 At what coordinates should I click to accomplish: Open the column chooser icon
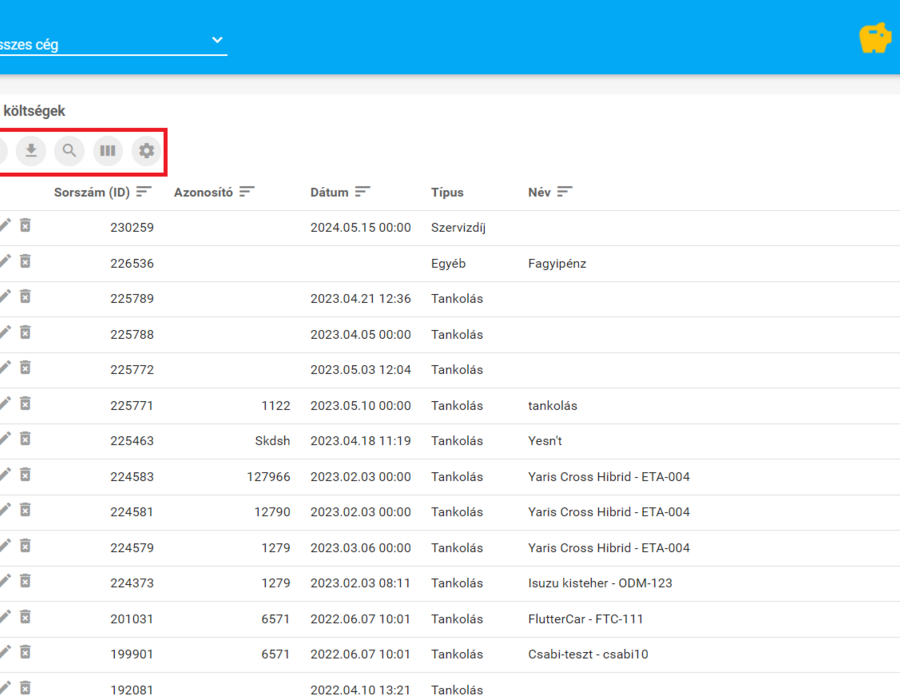coord(108,151)
